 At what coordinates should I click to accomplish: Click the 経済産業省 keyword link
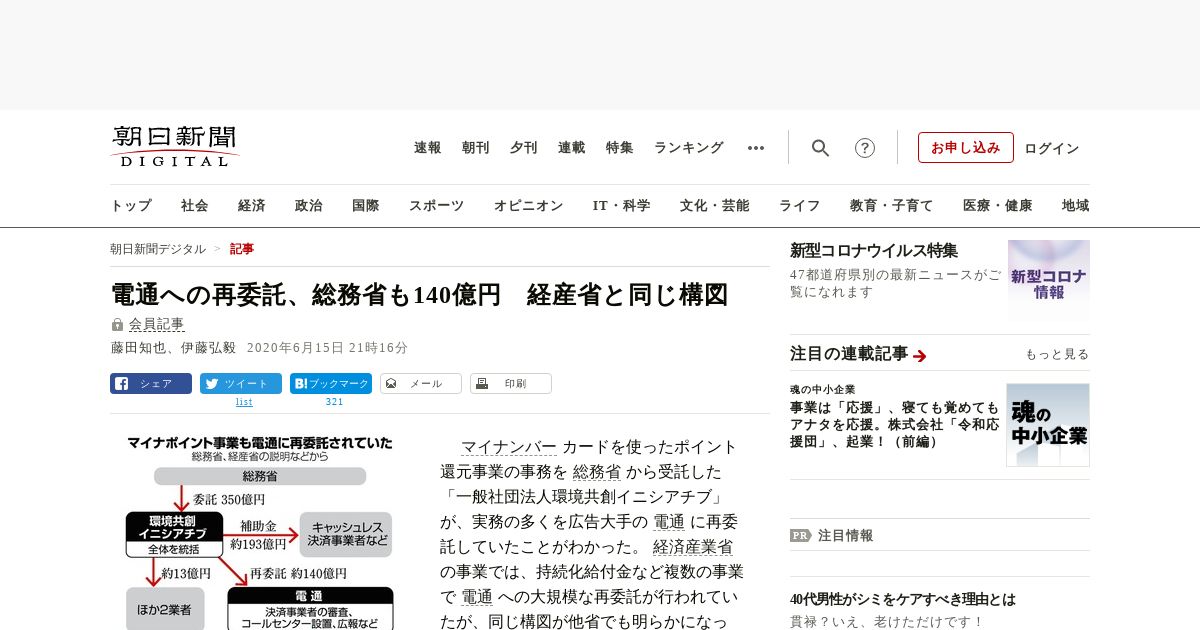click(693, 547)
